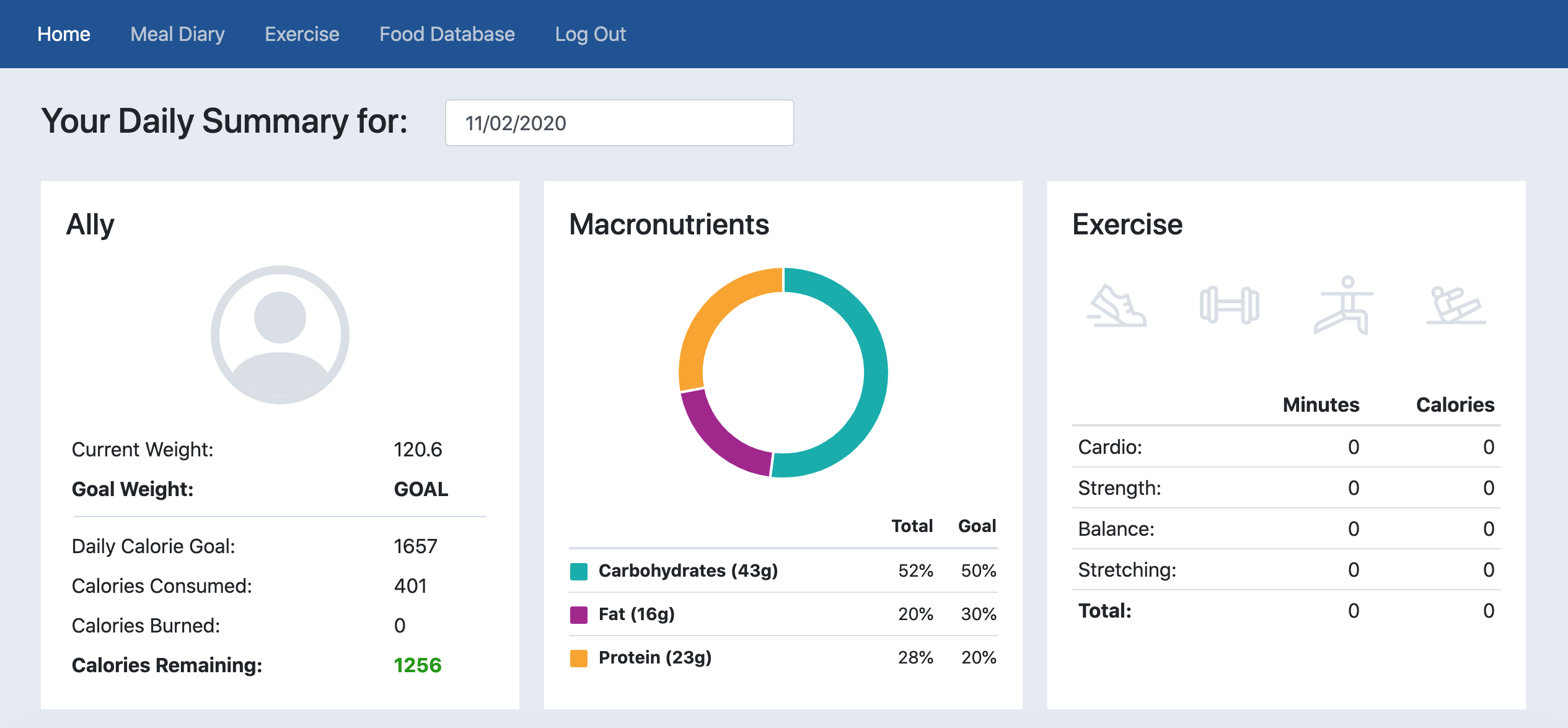Click Ally's profile avatar icon
This screenshot has height=728, width=1568.
coord(280,333)
